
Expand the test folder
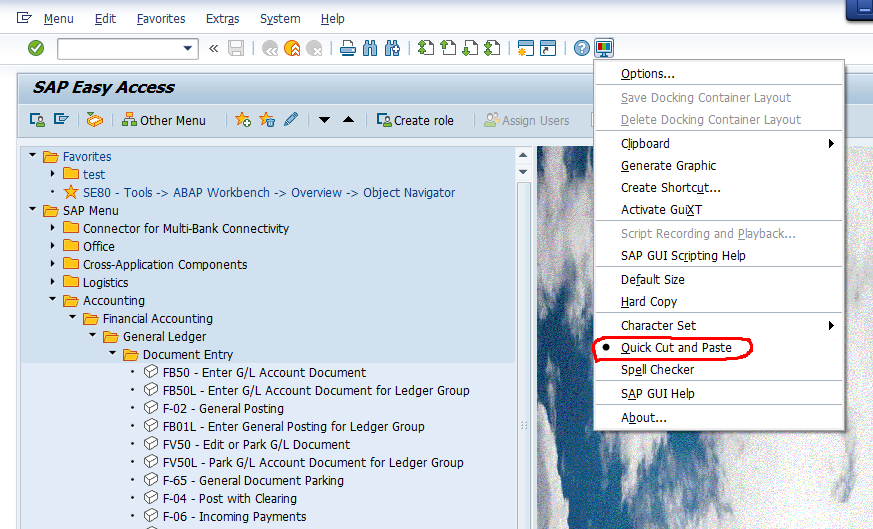pyautogui.click(x=53, y=174)
